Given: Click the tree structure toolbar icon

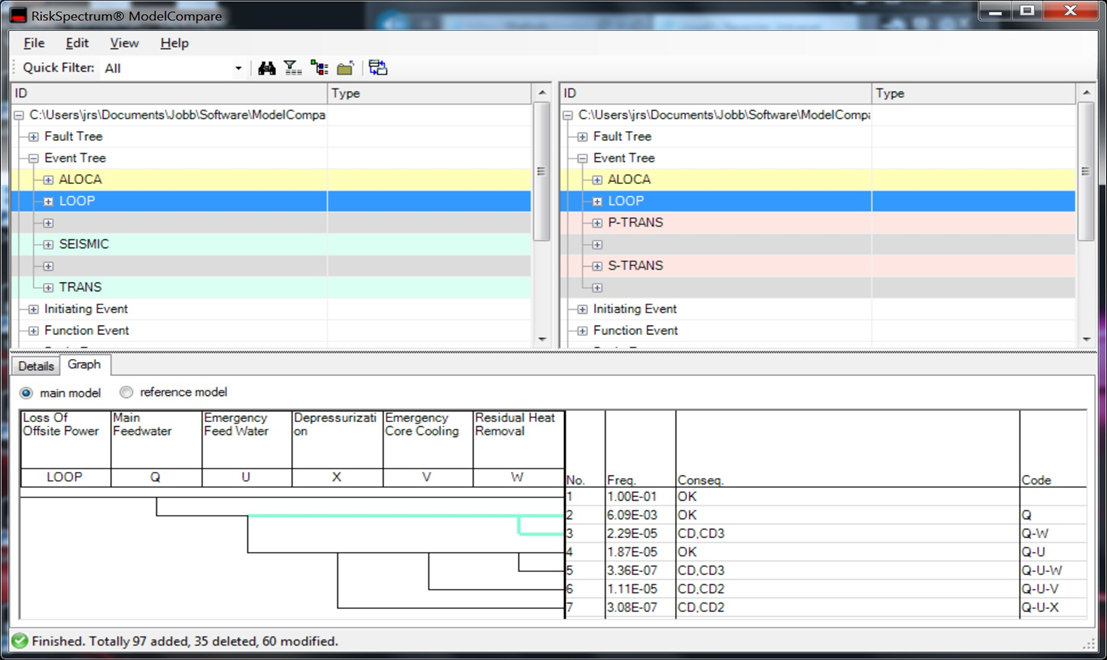Looking at the screenshot, I should 319,68.
